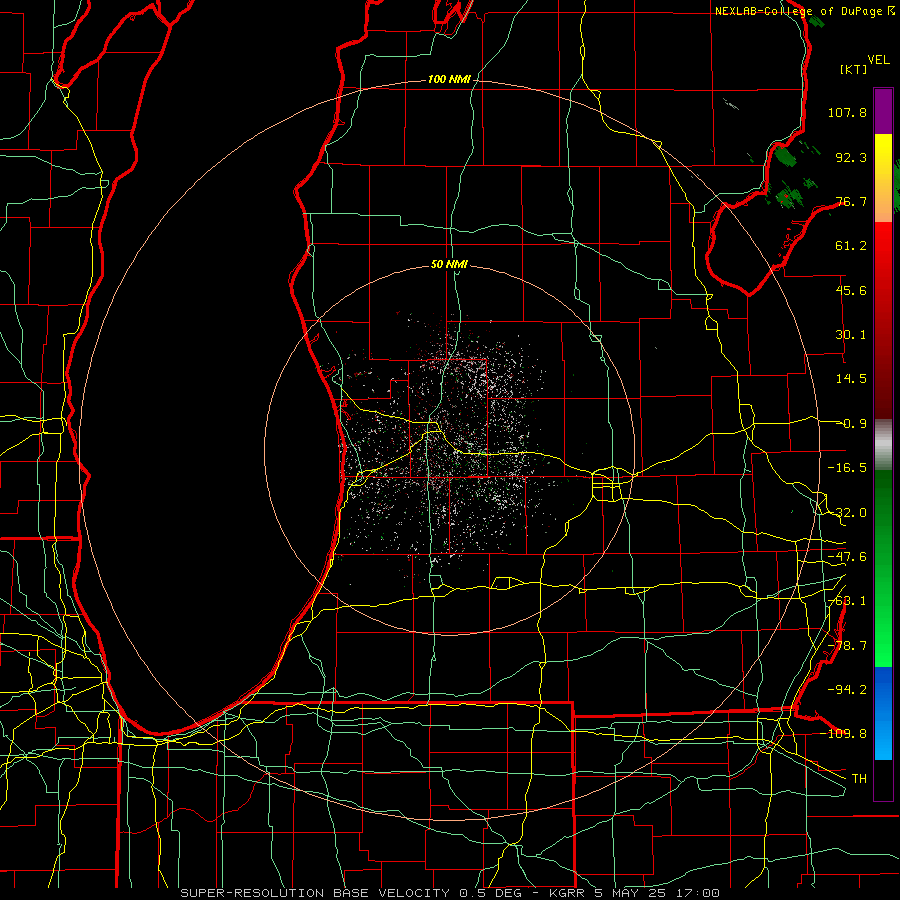Select the 76.7 value on velocity scale
This screenshot has width=900, height=900.
851,201
